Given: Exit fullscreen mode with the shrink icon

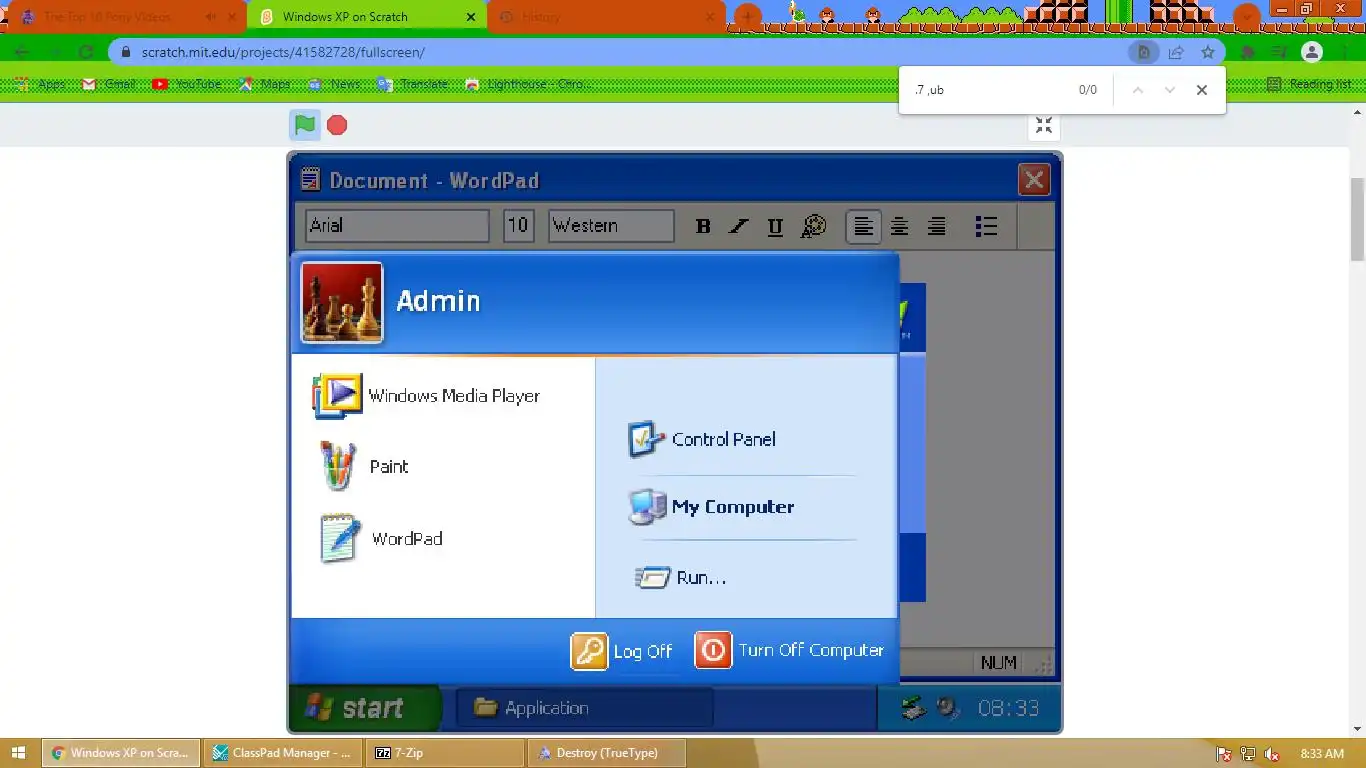Looking at the screenshot, I should tap(1044, 125).
